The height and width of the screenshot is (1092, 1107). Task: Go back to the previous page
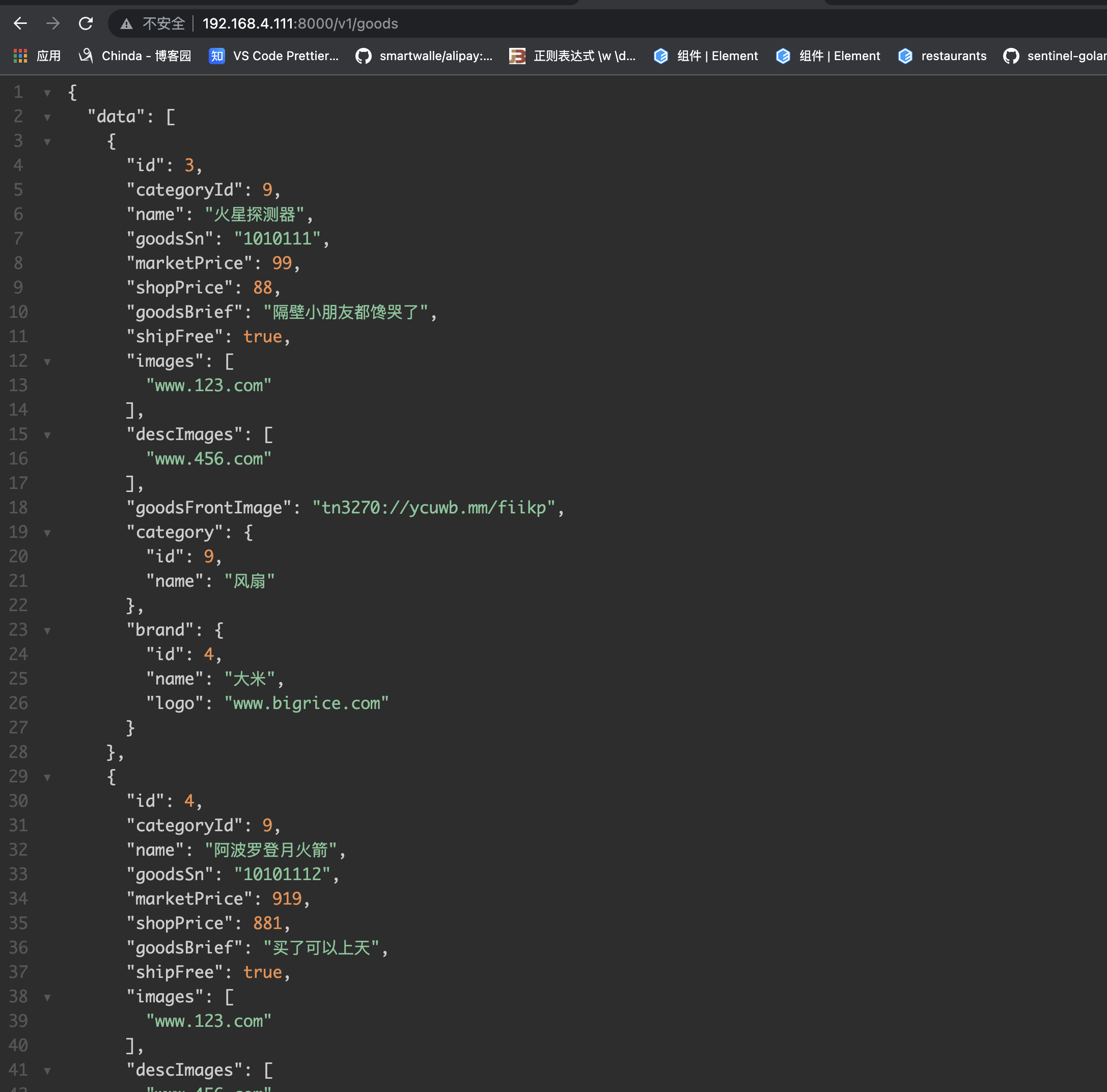pos(21,23)
